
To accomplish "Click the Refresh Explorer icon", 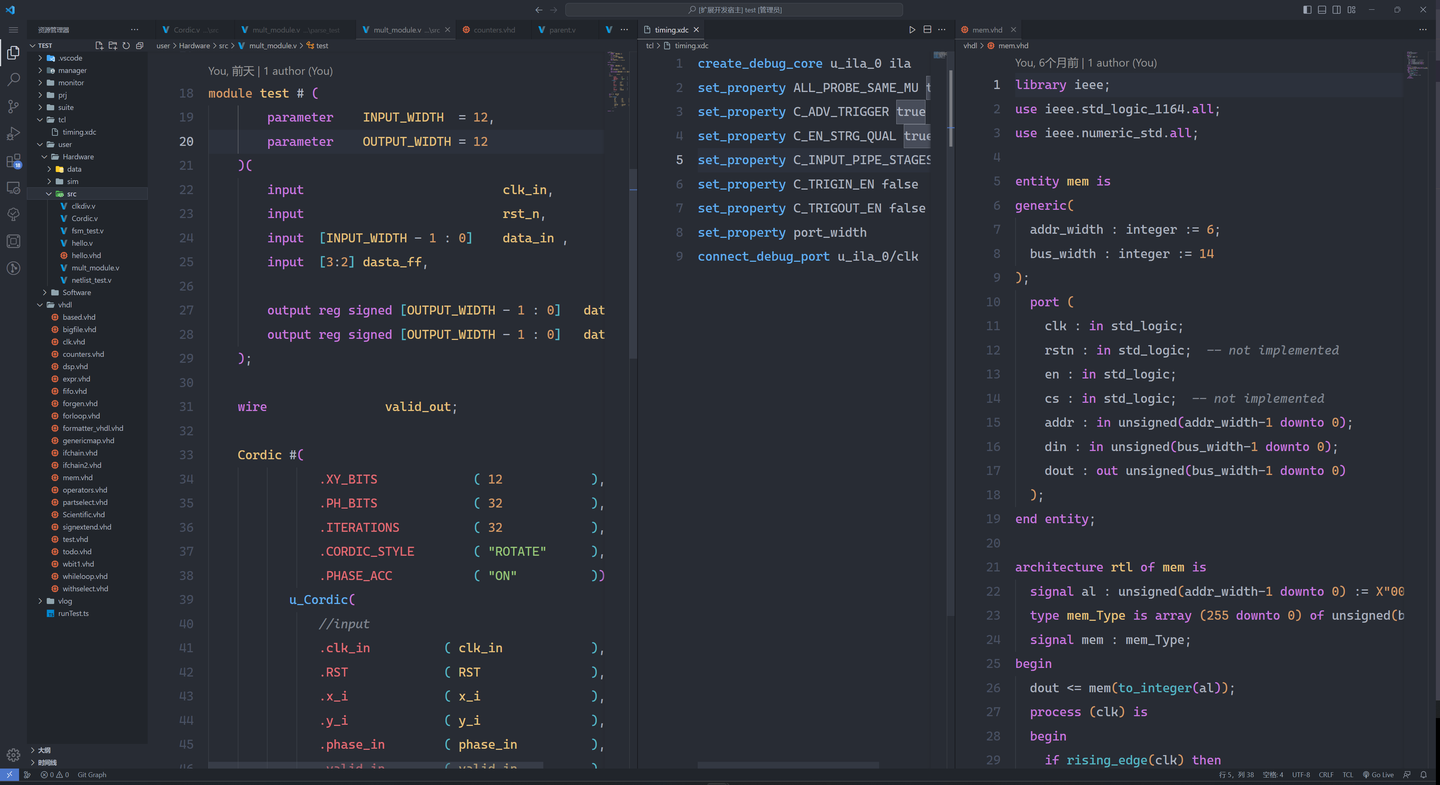I will coord(126,45).
